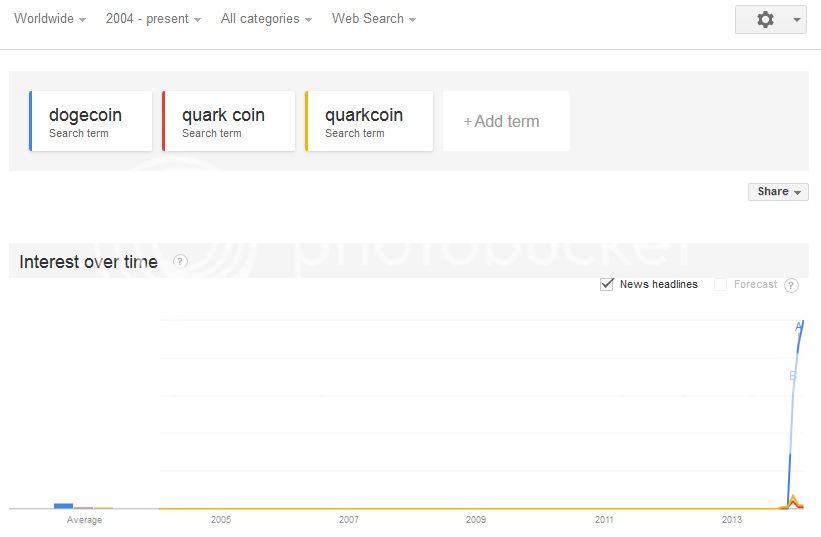Select the quark coin search term card

click(x=229, y=121)
